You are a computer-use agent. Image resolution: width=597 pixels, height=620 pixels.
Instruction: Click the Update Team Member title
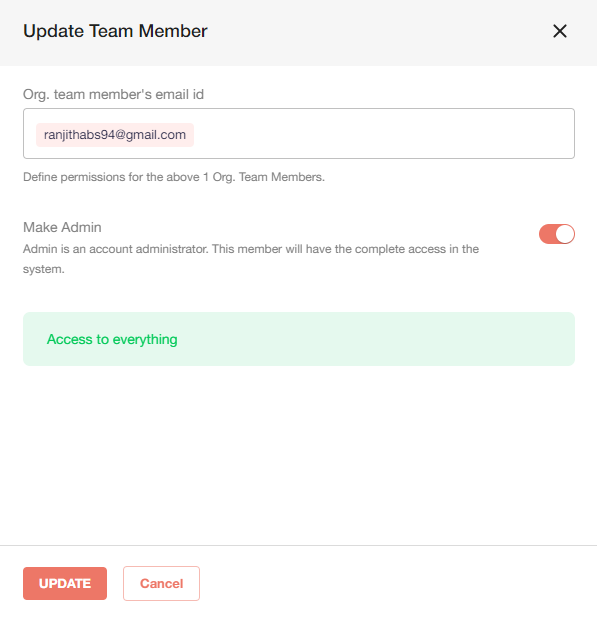tap(115, 31)
